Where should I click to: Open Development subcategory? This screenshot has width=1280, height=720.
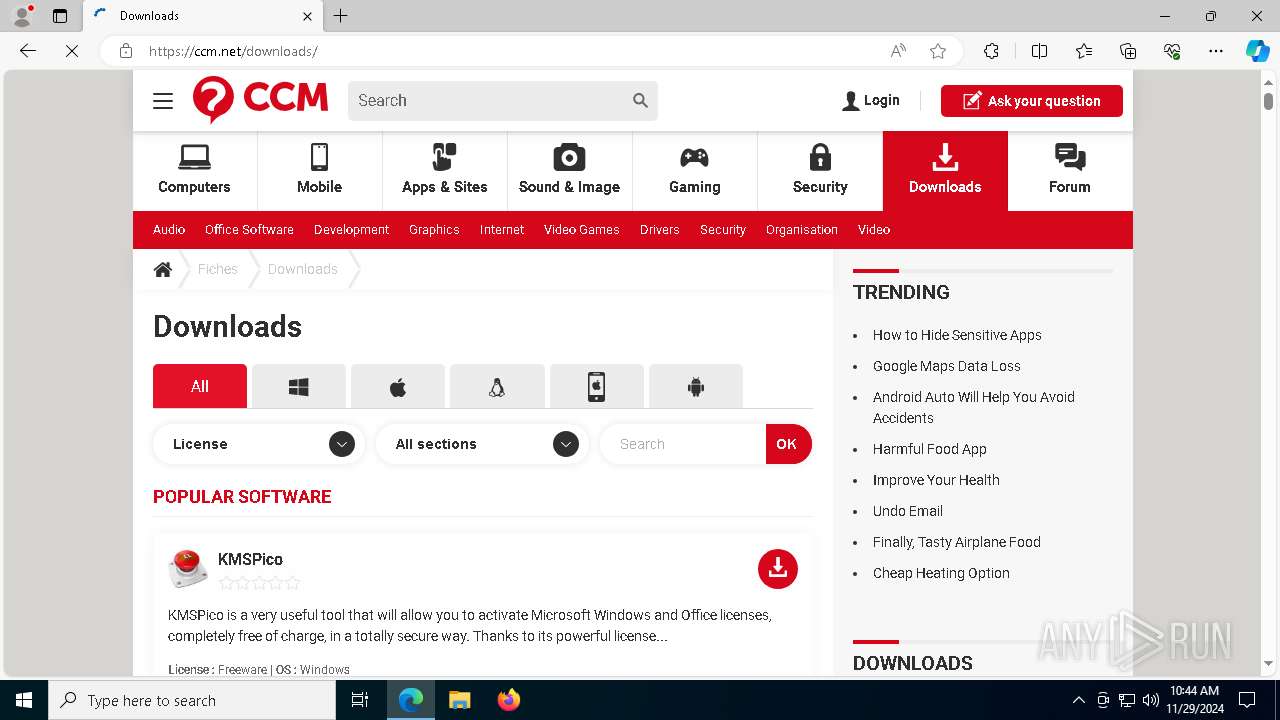tap(351, 230)
